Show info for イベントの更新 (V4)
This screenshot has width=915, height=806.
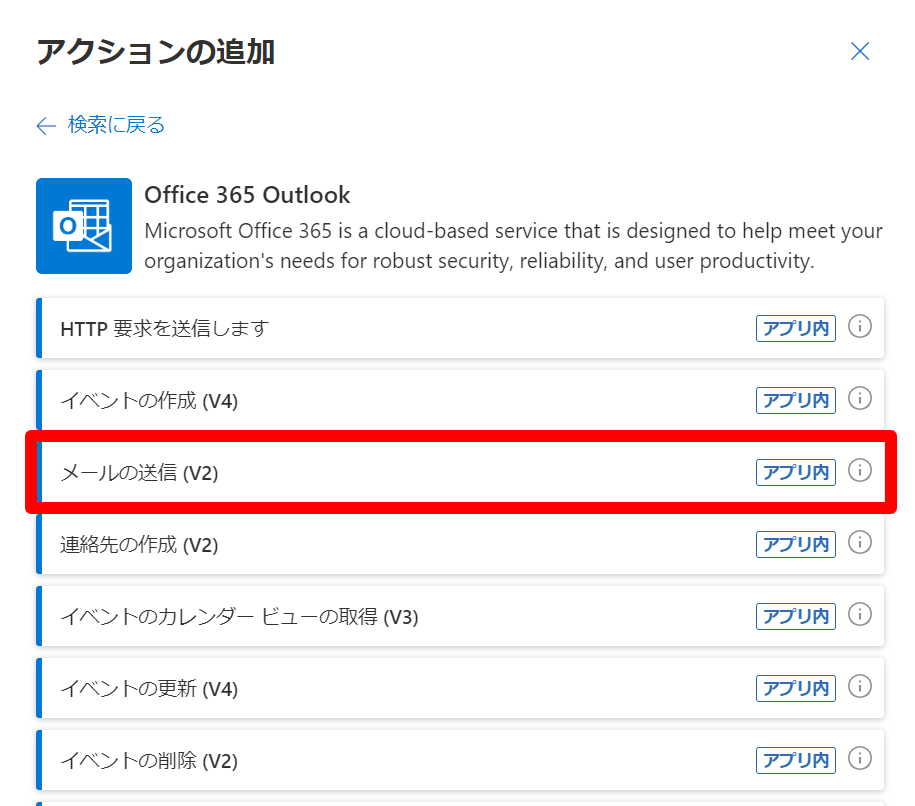click(x=860, y=687)
